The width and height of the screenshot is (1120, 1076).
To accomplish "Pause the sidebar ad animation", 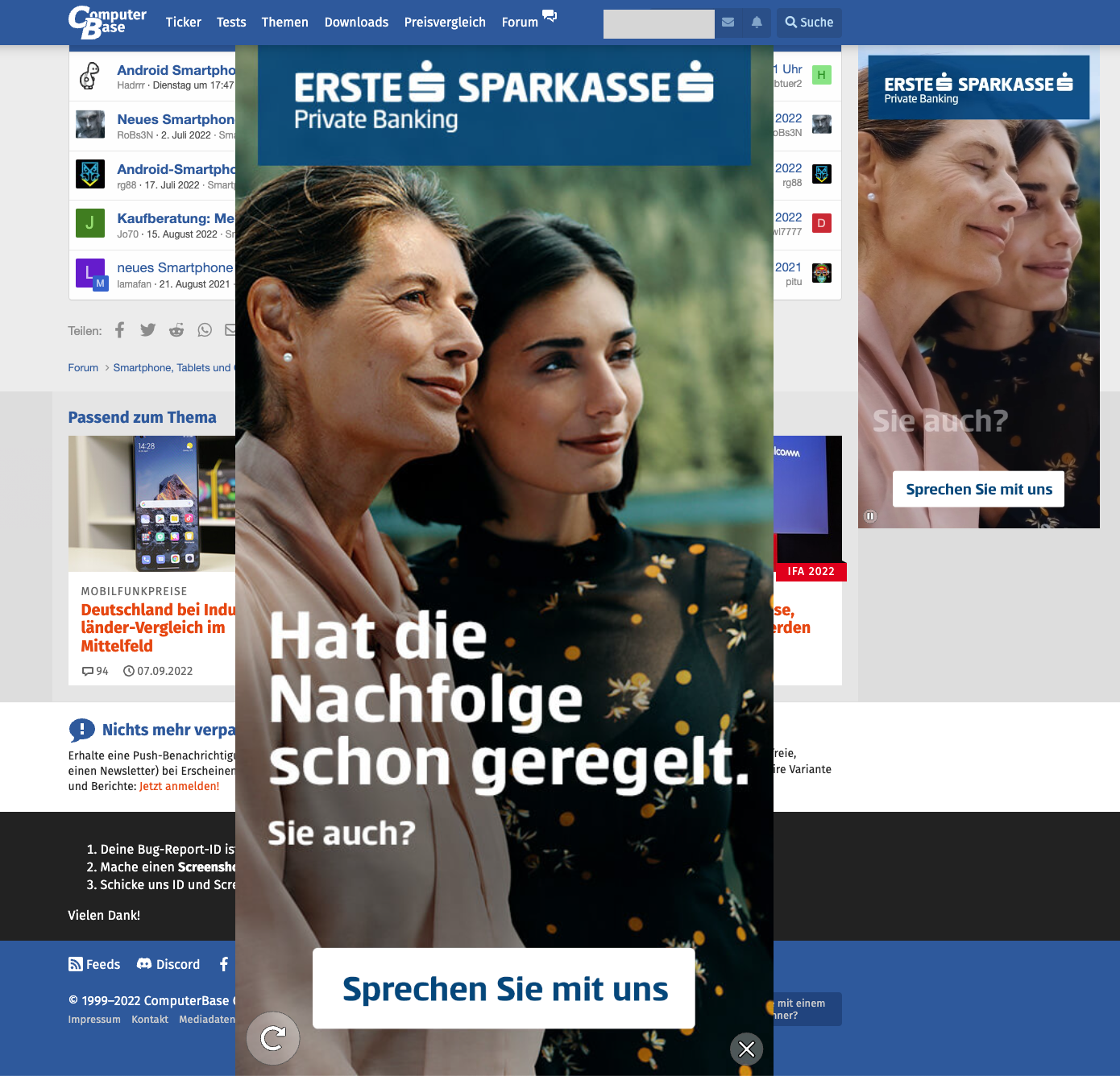I will [x=870, y=516].
